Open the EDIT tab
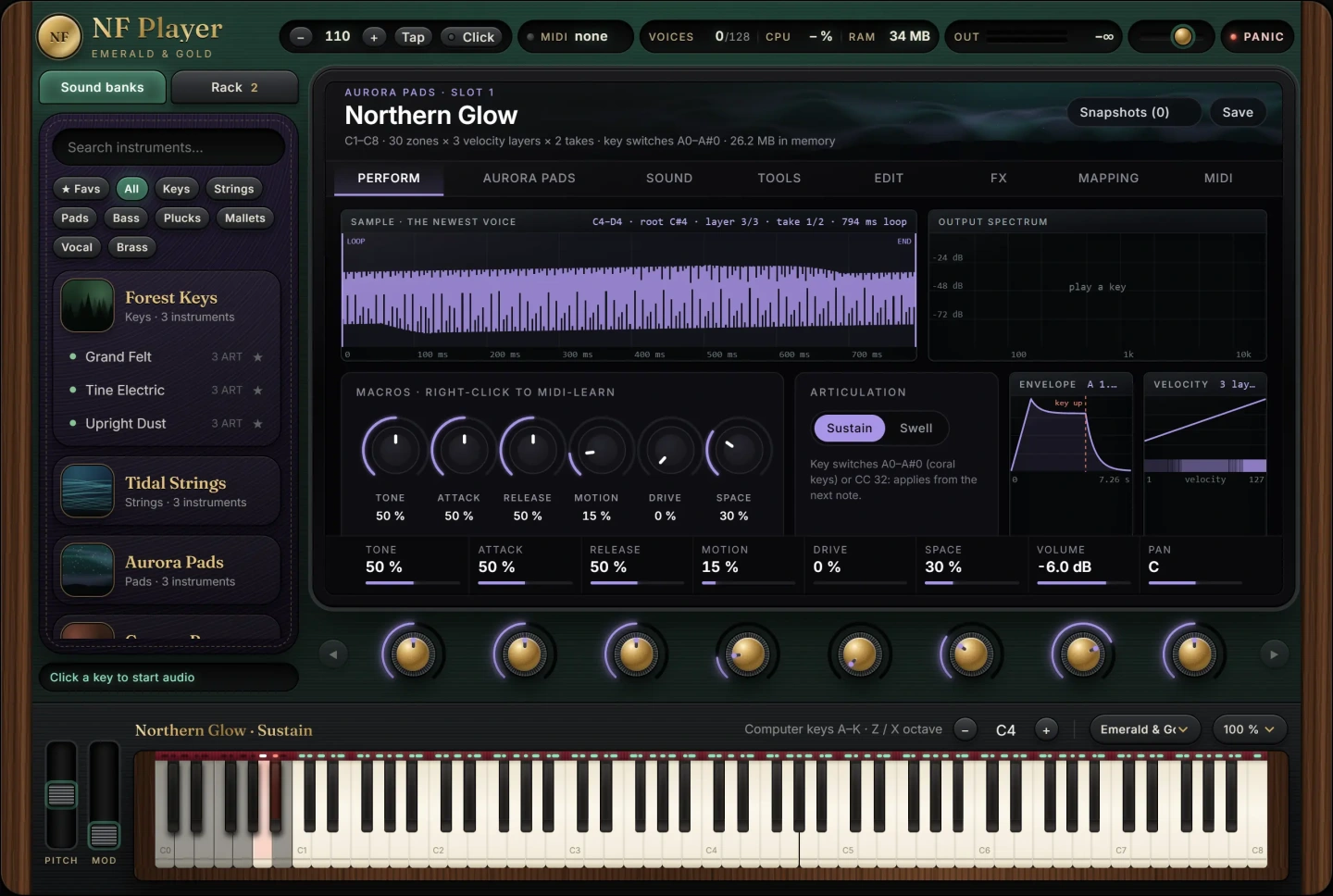Image resolution: width=1333 pixels, height=896 pixels. pos(889,178)
